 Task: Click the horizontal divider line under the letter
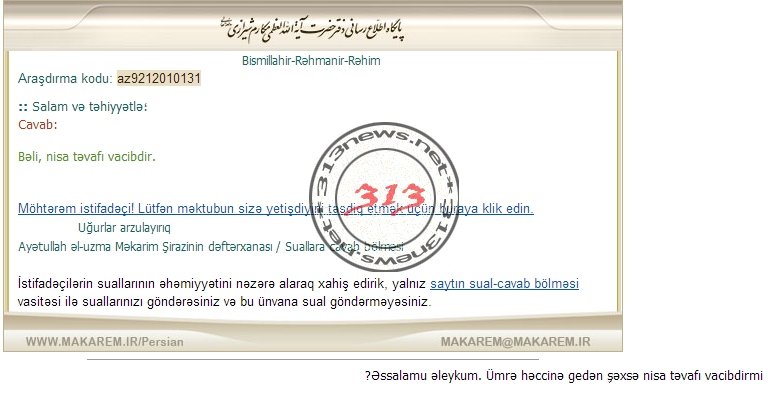[312, 359]
